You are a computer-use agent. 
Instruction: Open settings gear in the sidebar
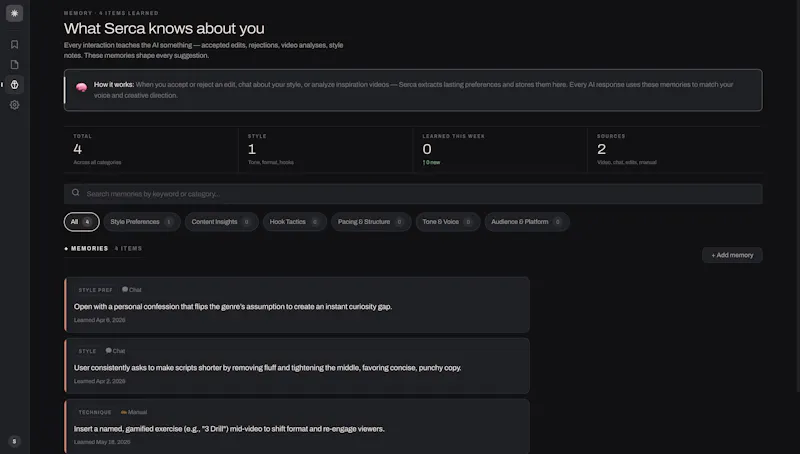pos(14,105)
